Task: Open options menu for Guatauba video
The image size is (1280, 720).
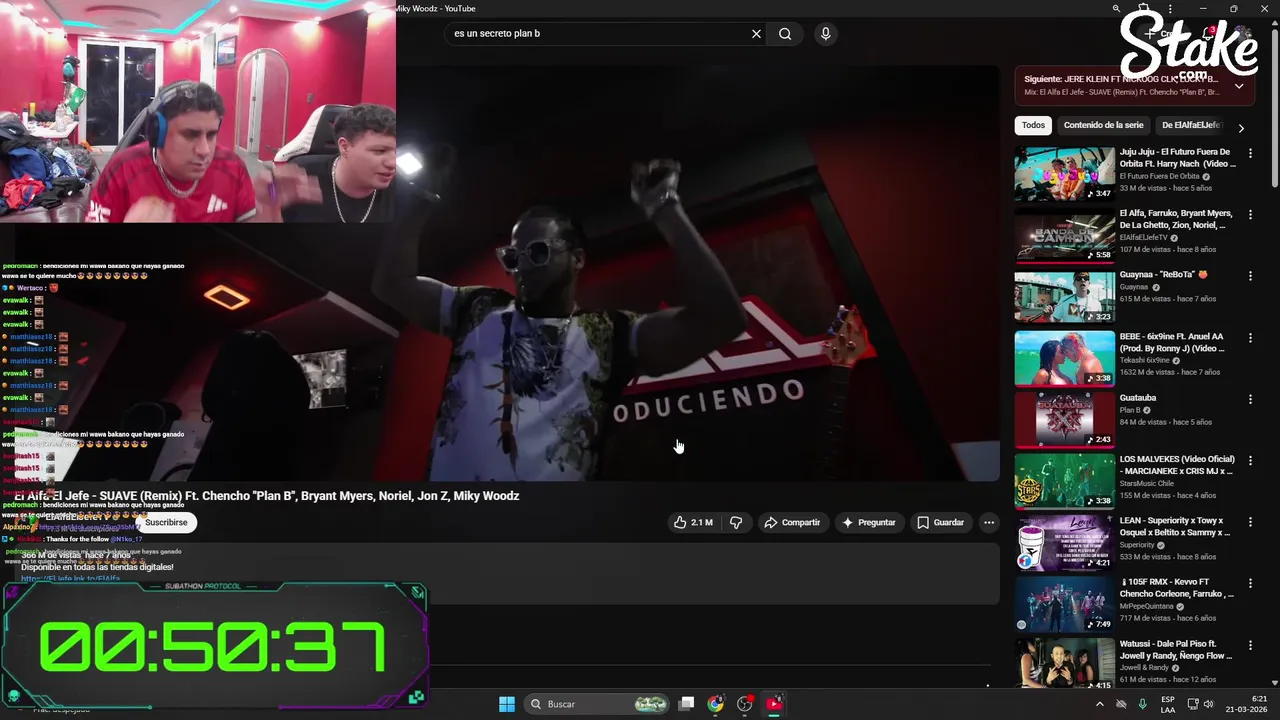Action: tap(1250, 399)
